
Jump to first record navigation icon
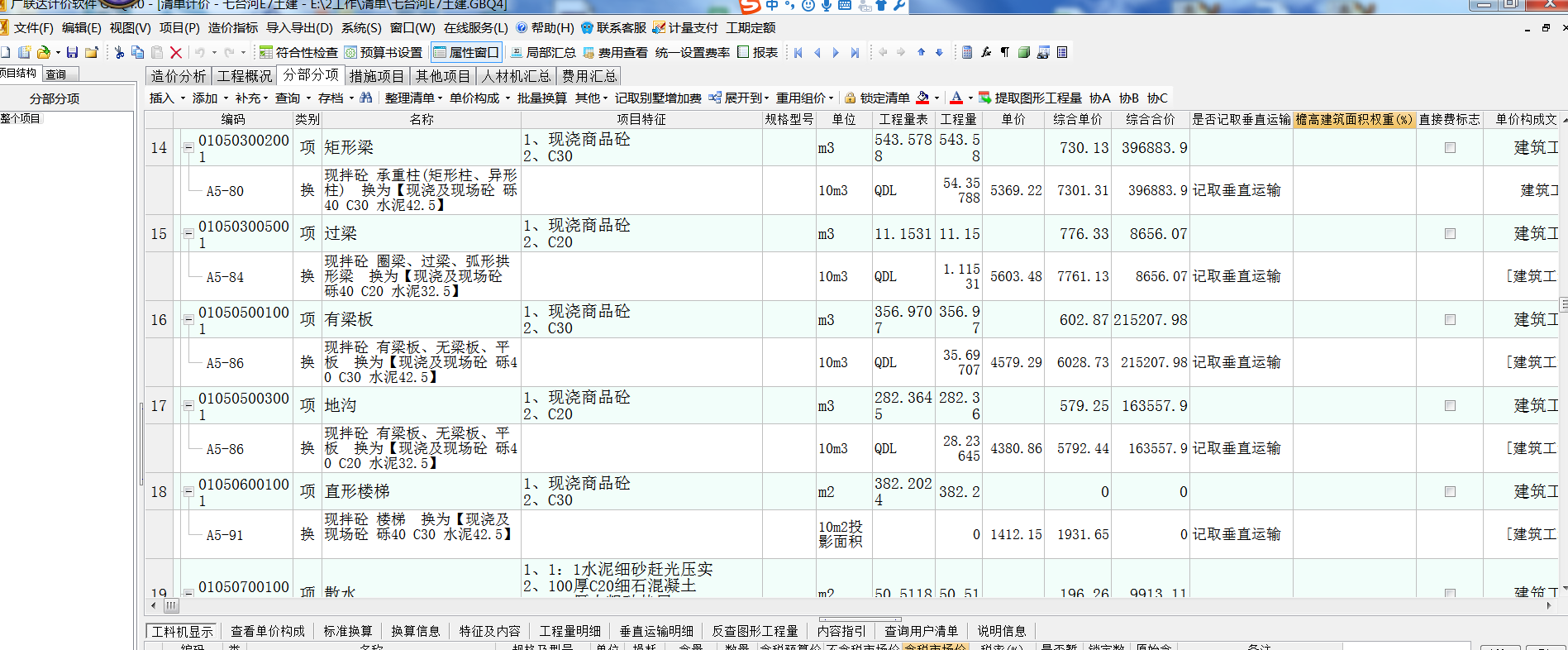pos(798,52)
